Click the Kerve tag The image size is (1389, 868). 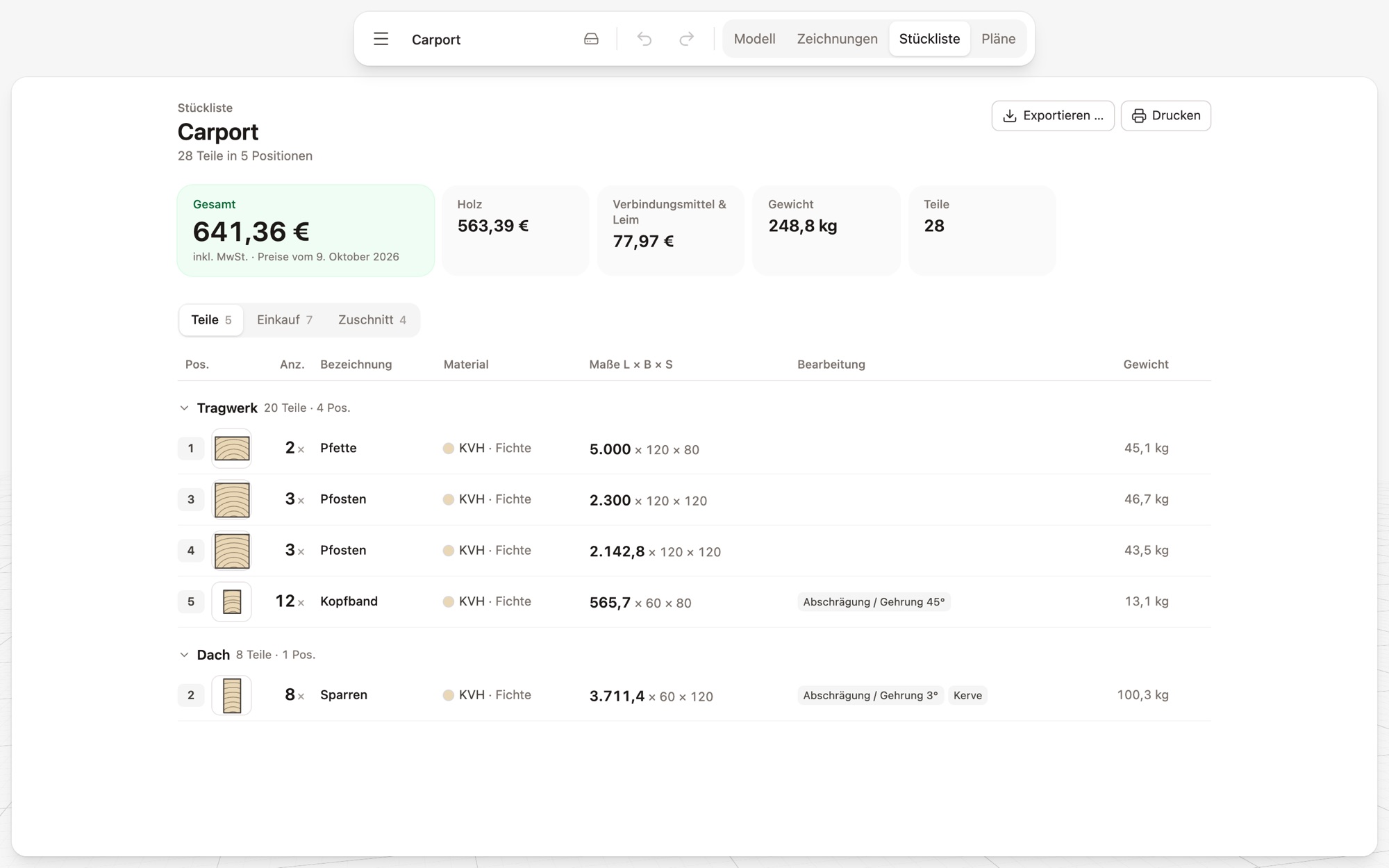click(x=967, y=696)
